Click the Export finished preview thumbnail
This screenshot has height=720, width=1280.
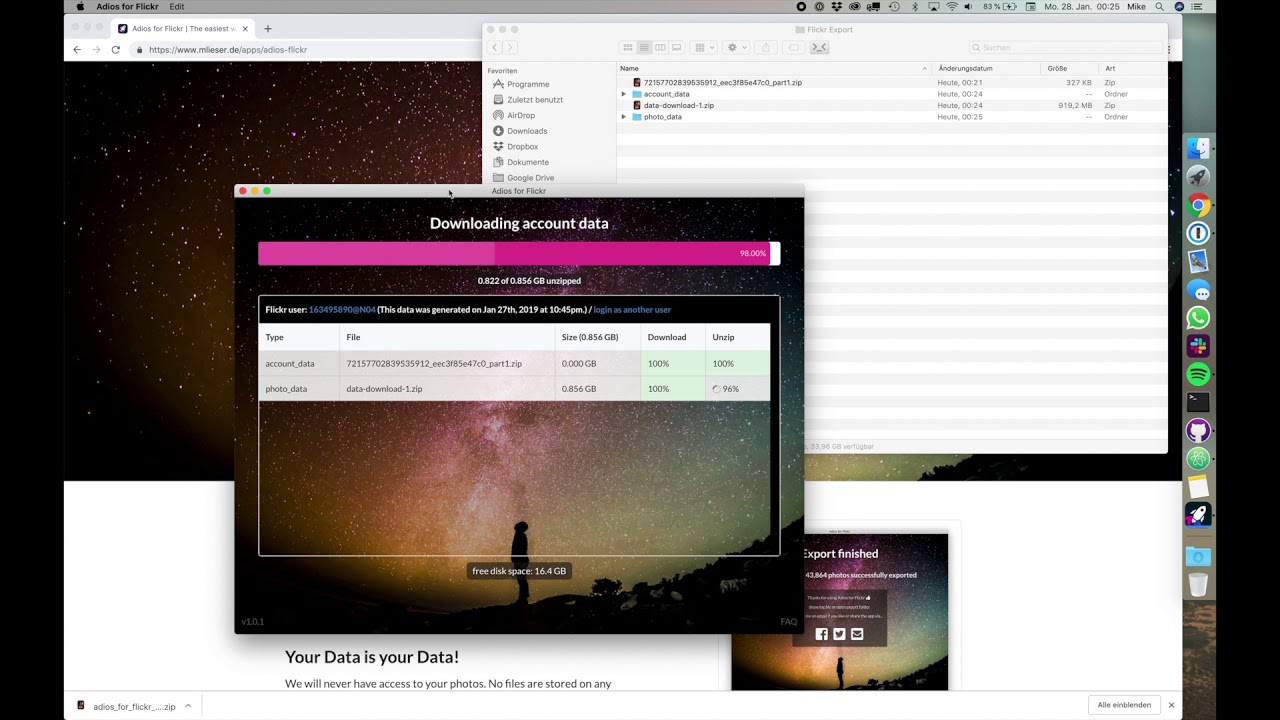point(839,612)
